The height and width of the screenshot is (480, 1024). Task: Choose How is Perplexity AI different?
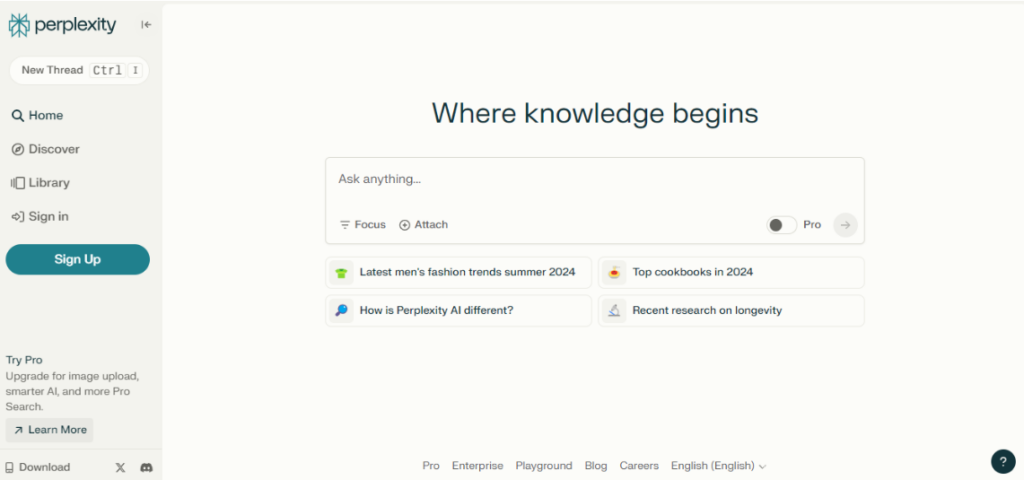[458, 311]
